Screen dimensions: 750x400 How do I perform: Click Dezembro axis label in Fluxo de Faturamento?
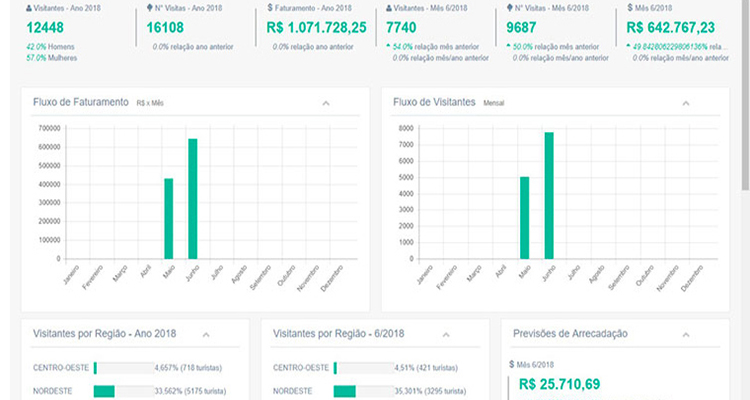332,278
